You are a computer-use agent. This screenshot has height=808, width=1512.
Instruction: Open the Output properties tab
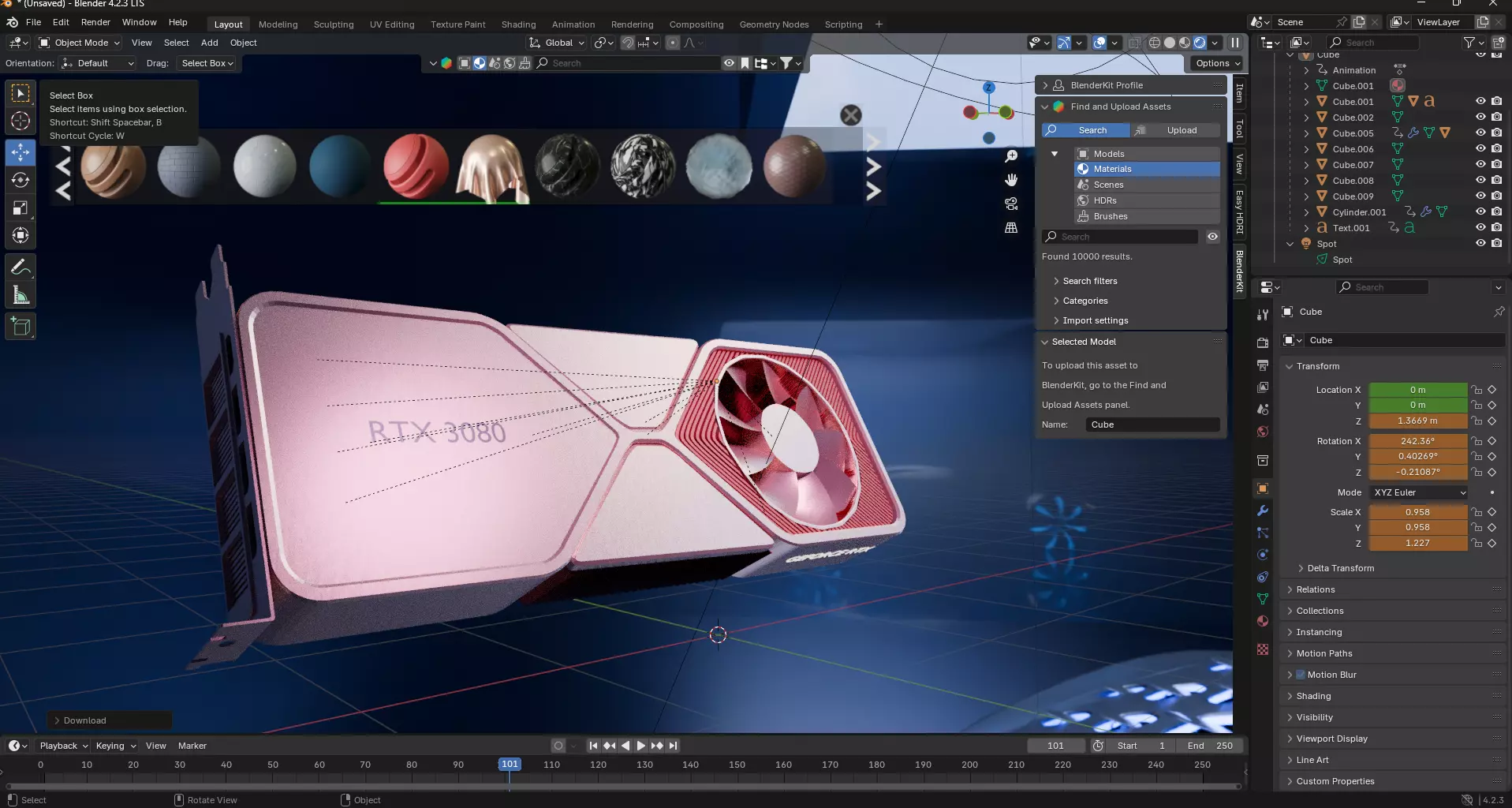(x=1263, y=365)
